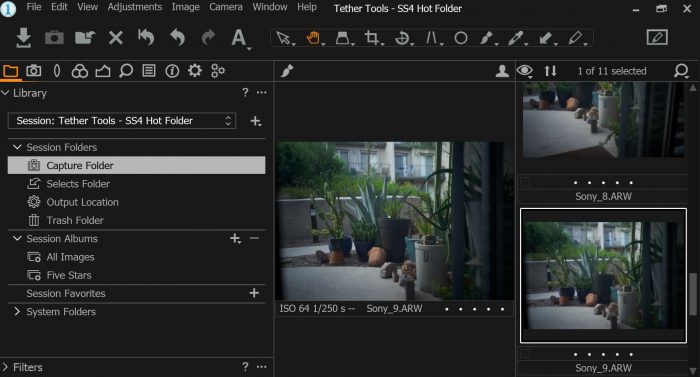The width and height of the screenshot is (700, 377).
Task: Click the edit icon at toolbar right
Action: click(657, 37)
